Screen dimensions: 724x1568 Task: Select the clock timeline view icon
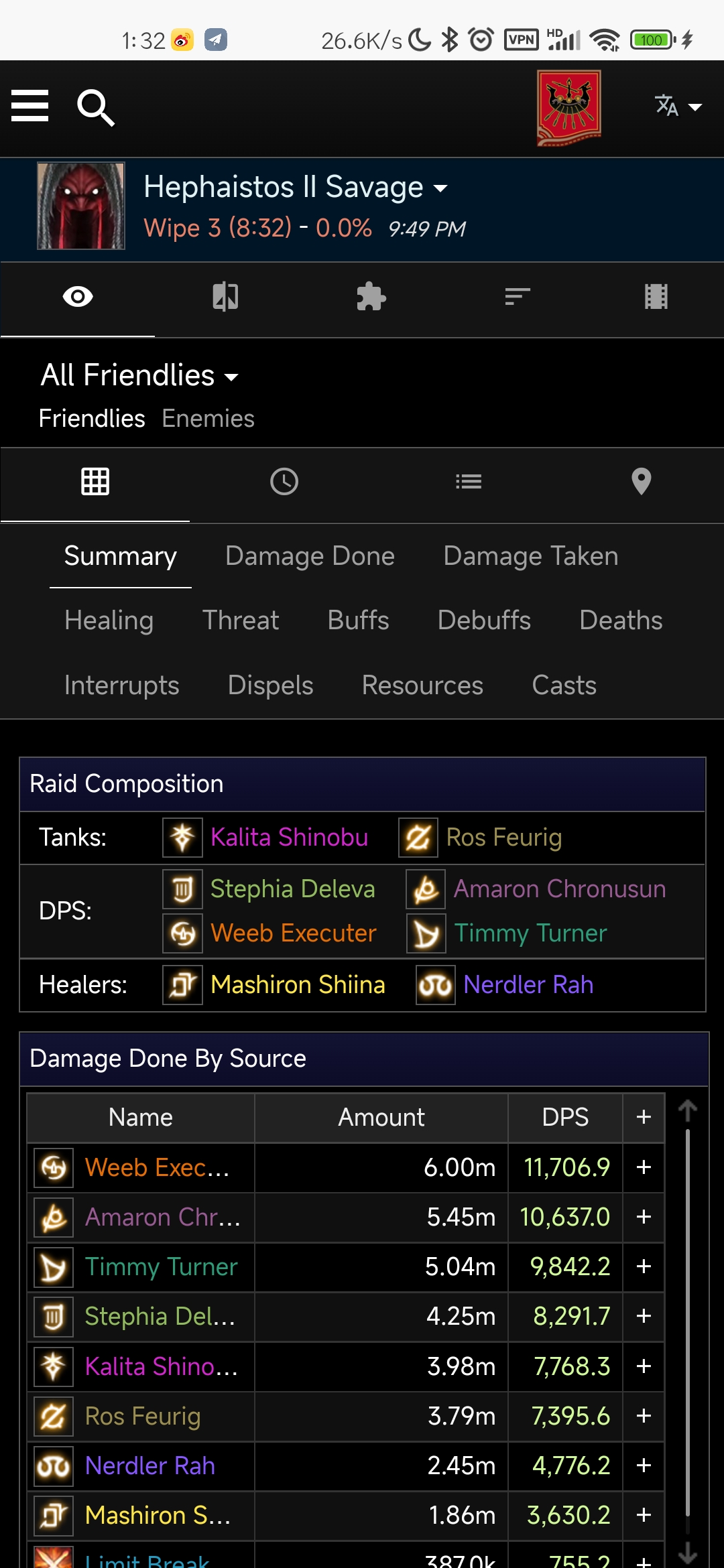tap(284, 482)
